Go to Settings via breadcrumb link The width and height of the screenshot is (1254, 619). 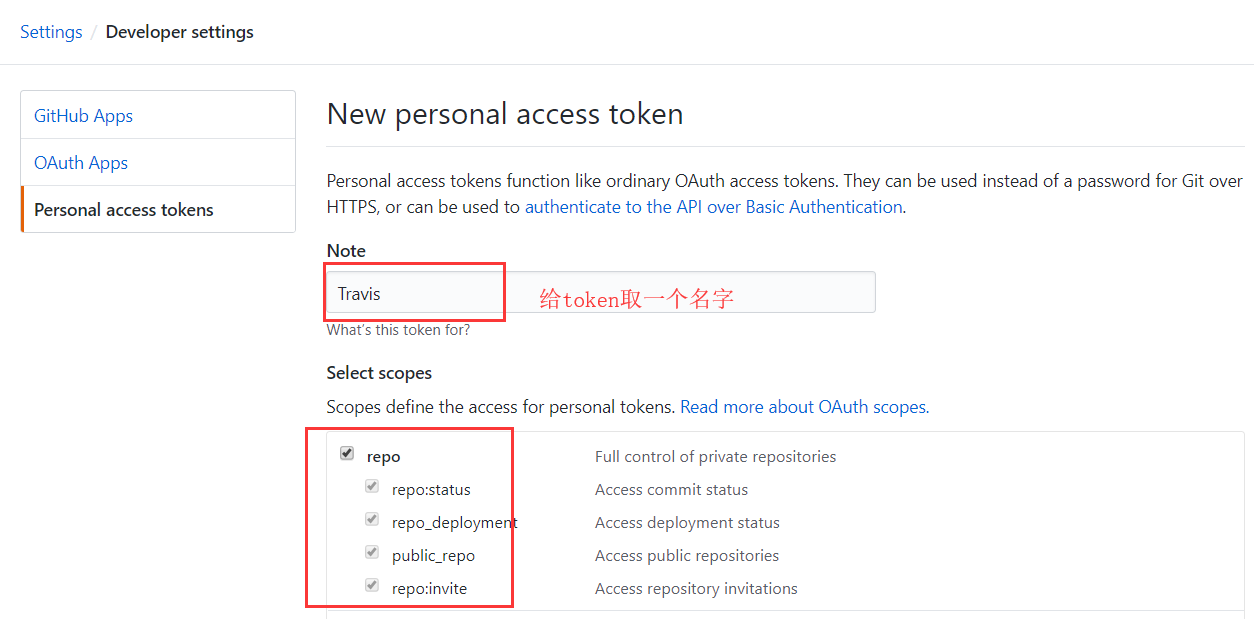pos(51,32)
